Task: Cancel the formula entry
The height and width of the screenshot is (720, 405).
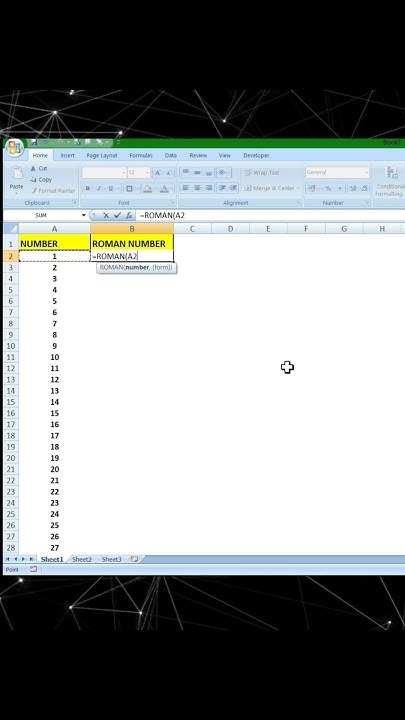Action: tap(106, 215)
